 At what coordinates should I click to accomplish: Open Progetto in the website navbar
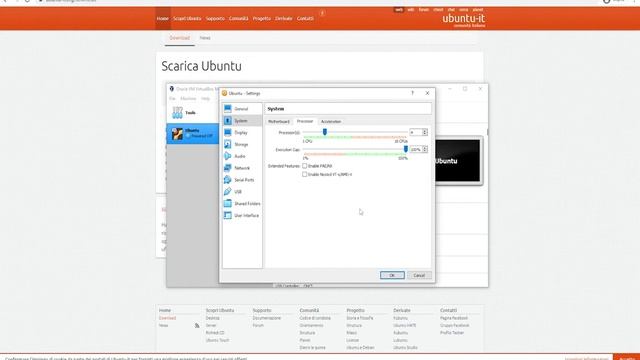(x=262, y=18)
